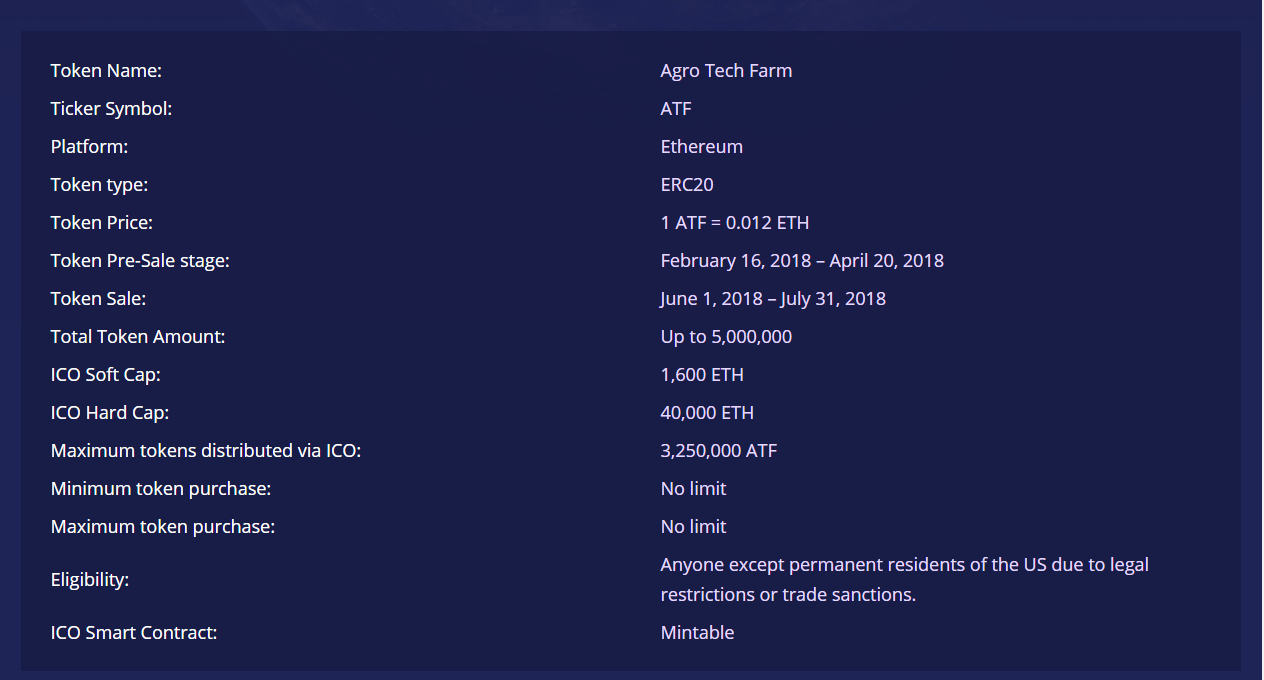
Task: Click the eligibility restrictions description text
Action: pos(904,580)
